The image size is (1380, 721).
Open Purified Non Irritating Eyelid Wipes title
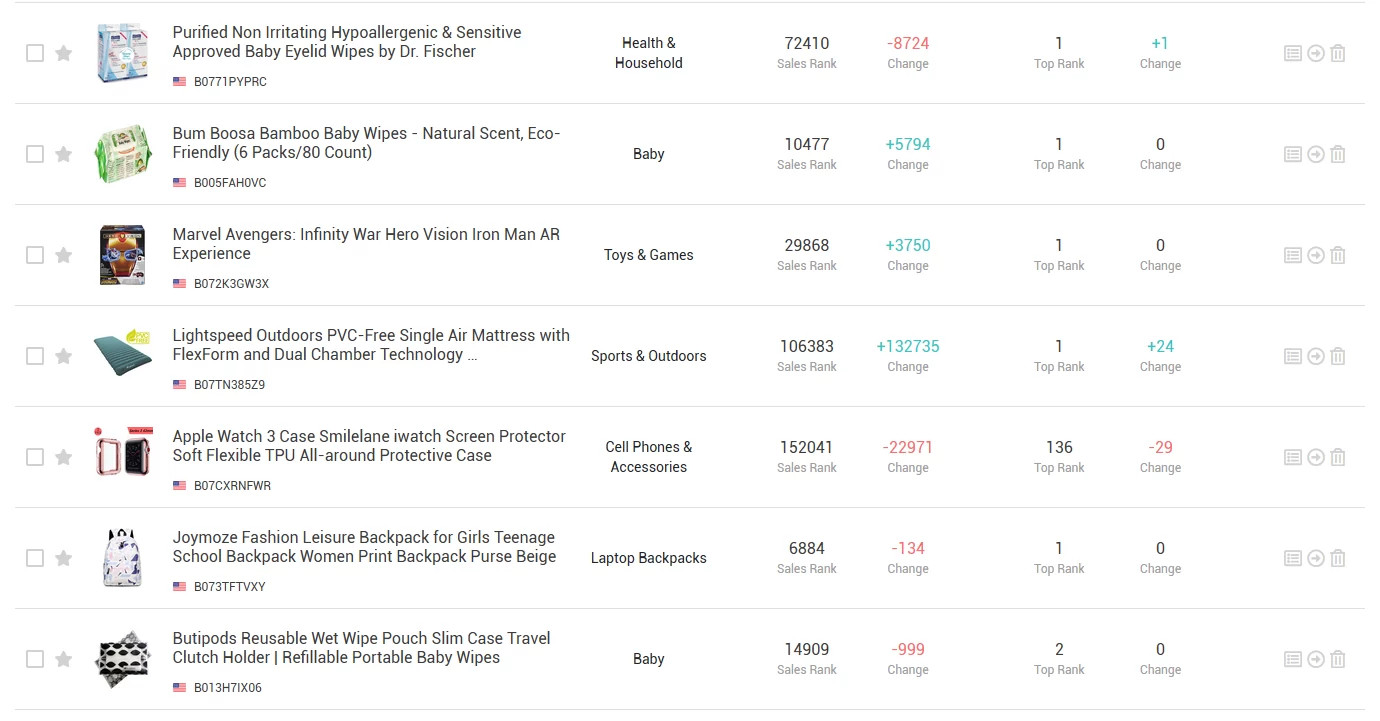click(x=347, y=42)
